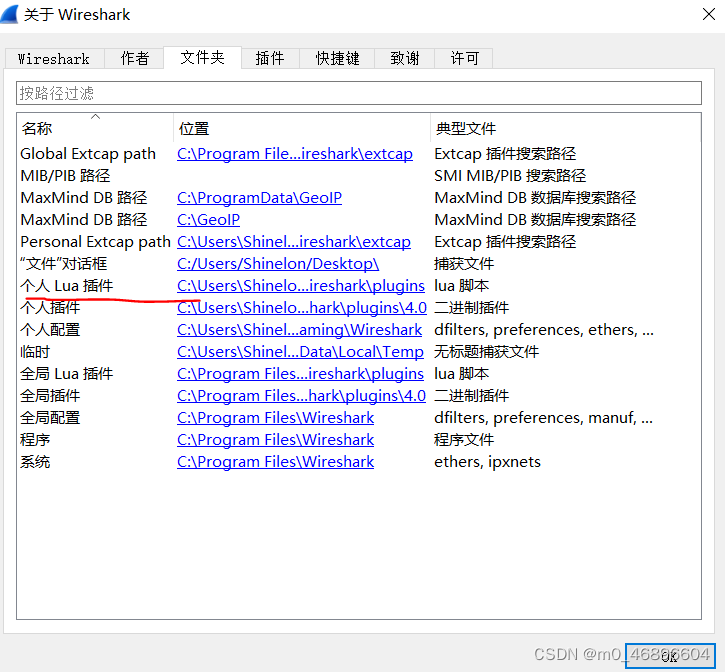Viewport: 725px width, 672px height.
Task: Open Global Extcap path link
Action: (x=295, y=154)
